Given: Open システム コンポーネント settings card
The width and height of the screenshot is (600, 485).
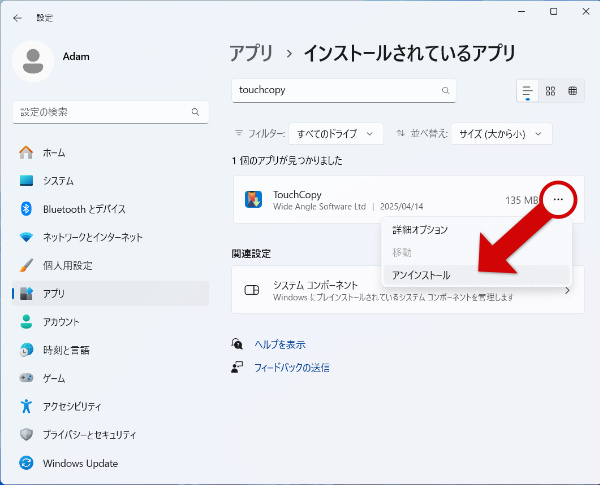Looking at the screenshot, I should click(408, 290).
